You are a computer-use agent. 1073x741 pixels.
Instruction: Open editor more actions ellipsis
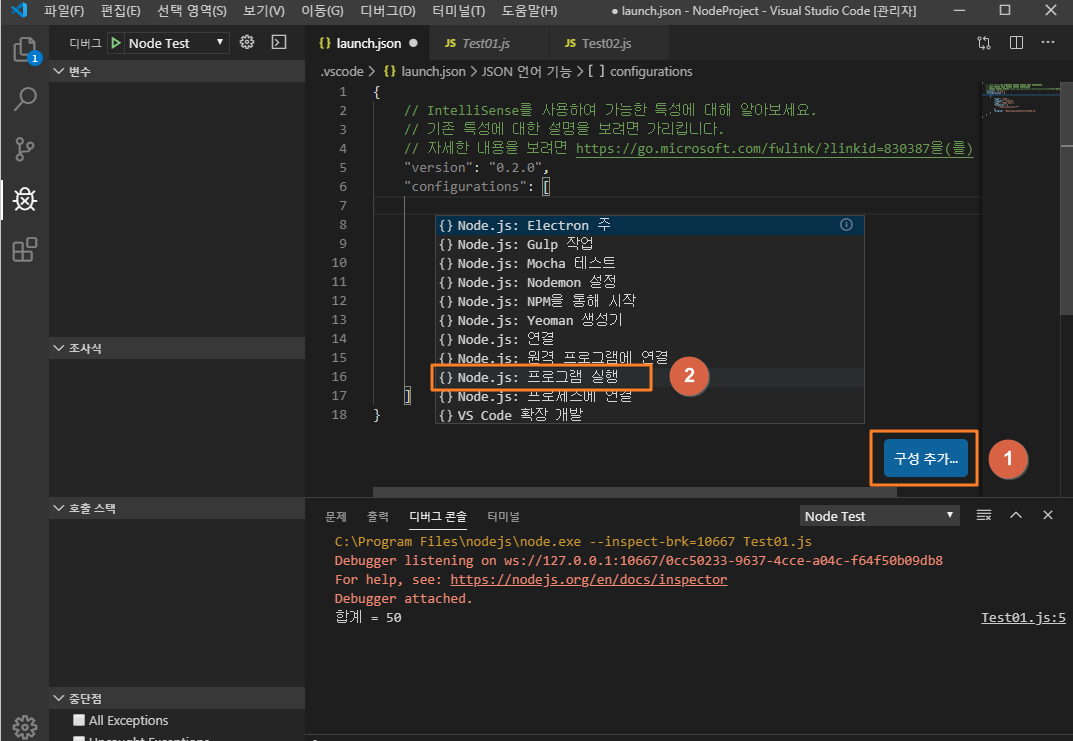point(1048,43)
